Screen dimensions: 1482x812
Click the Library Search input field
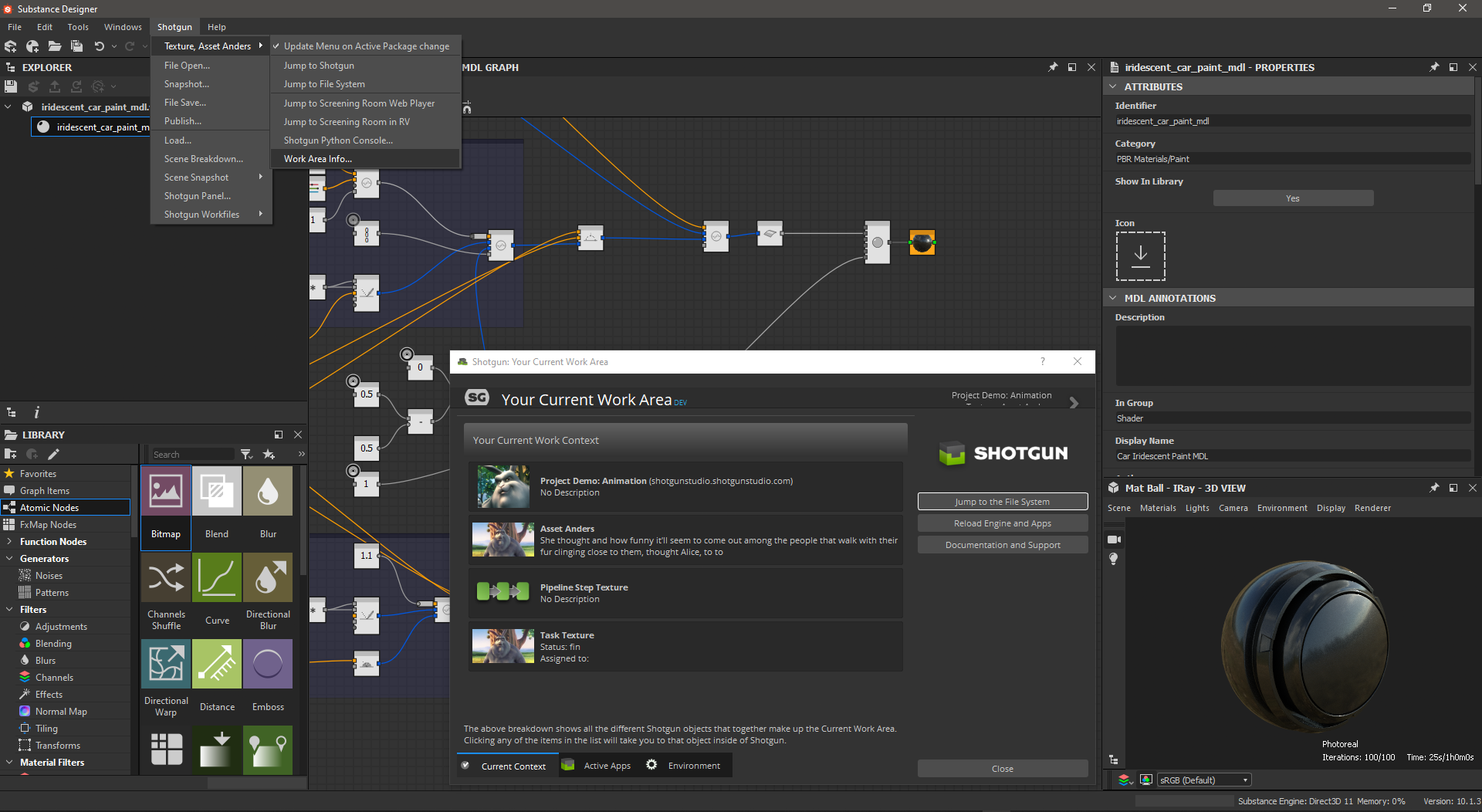(x=192, y=454)
